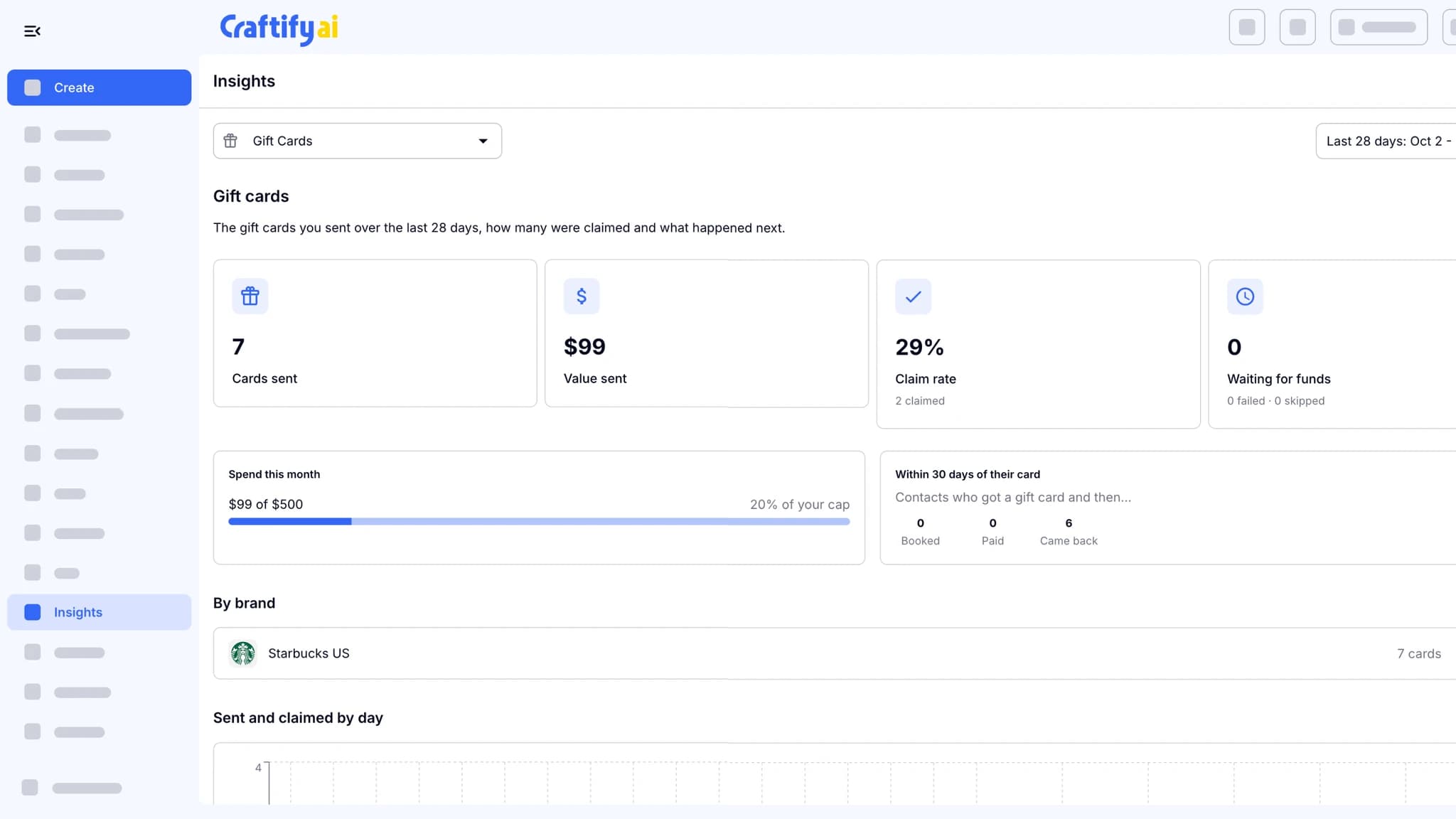Click the checkmark icon on the Claim rate card

click(x=914, y=296)
